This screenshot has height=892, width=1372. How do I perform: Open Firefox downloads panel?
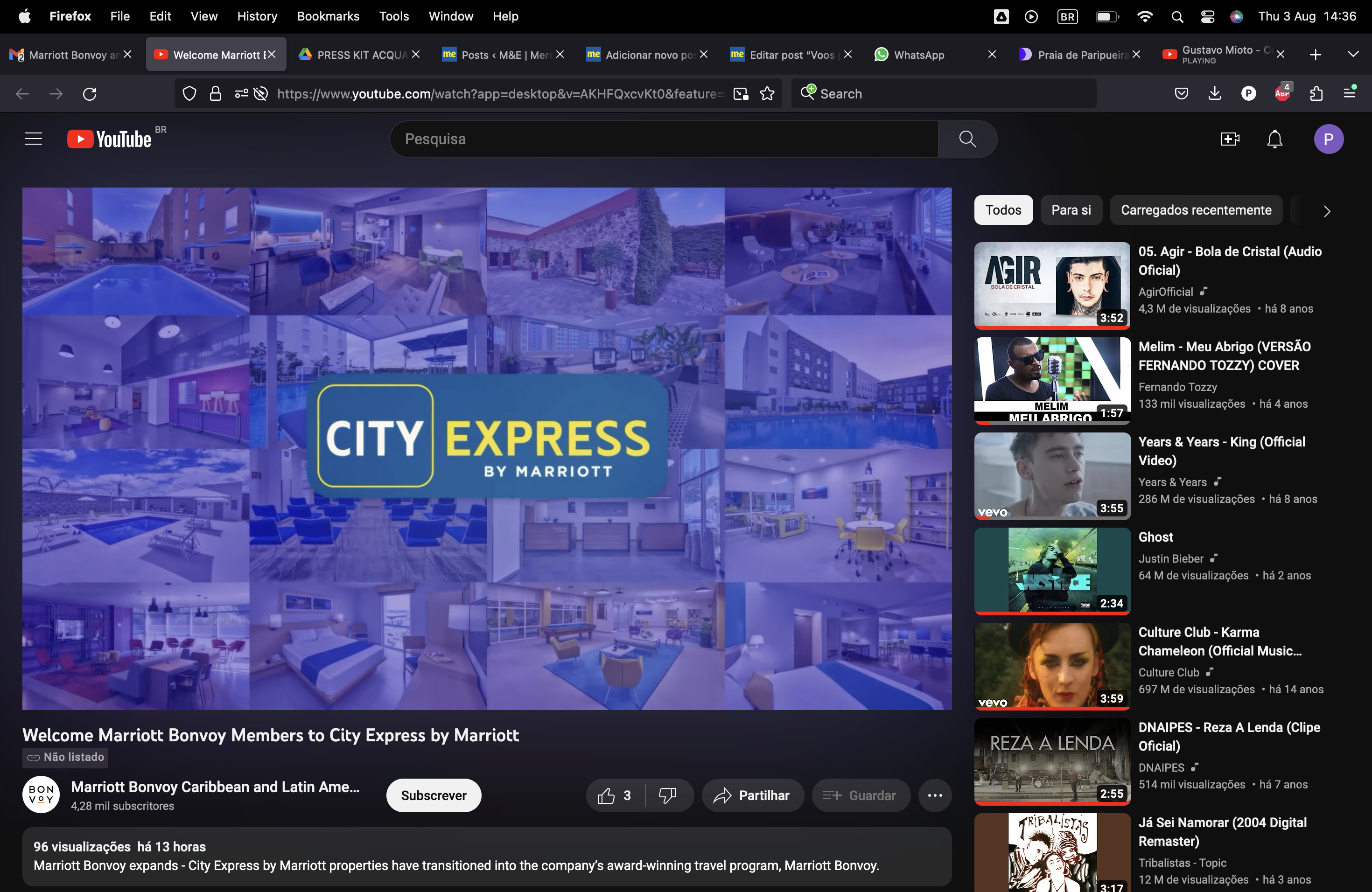(1215, 93)
